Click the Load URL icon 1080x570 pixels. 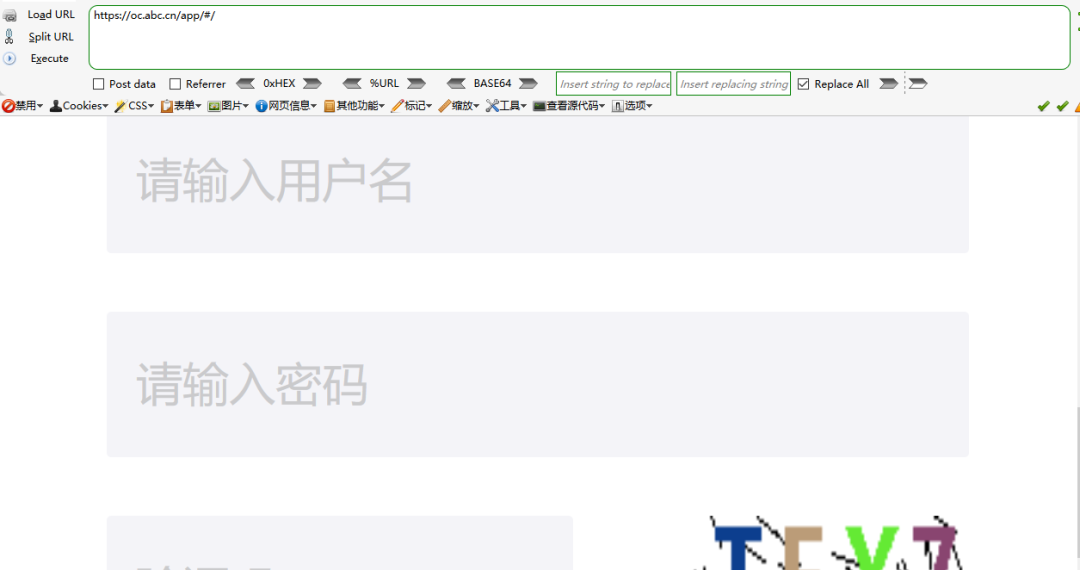[10, 15]
